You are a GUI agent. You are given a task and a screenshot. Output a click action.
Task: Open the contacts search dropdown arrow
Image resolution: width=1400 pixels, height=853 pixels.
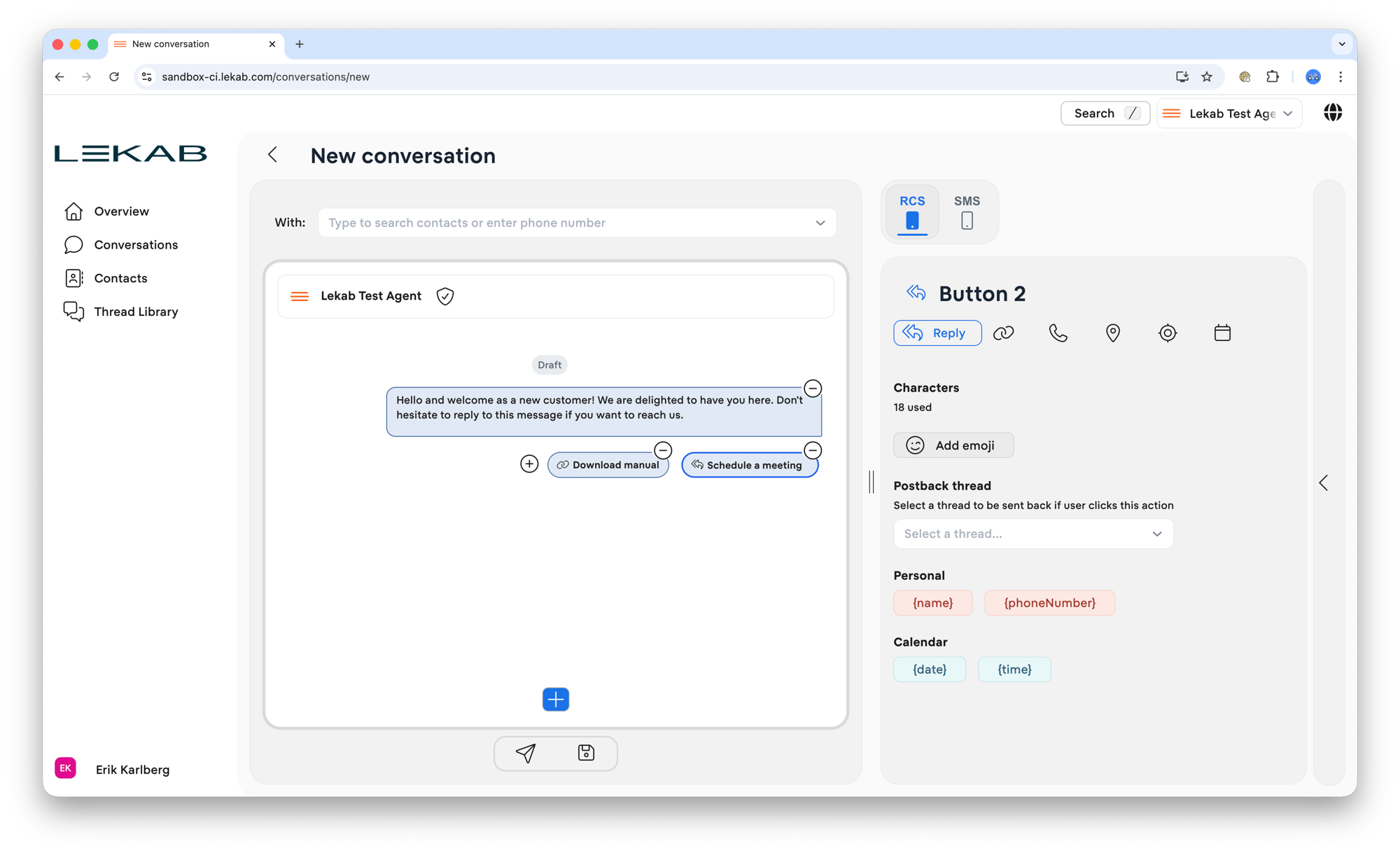tap(820, 223)
